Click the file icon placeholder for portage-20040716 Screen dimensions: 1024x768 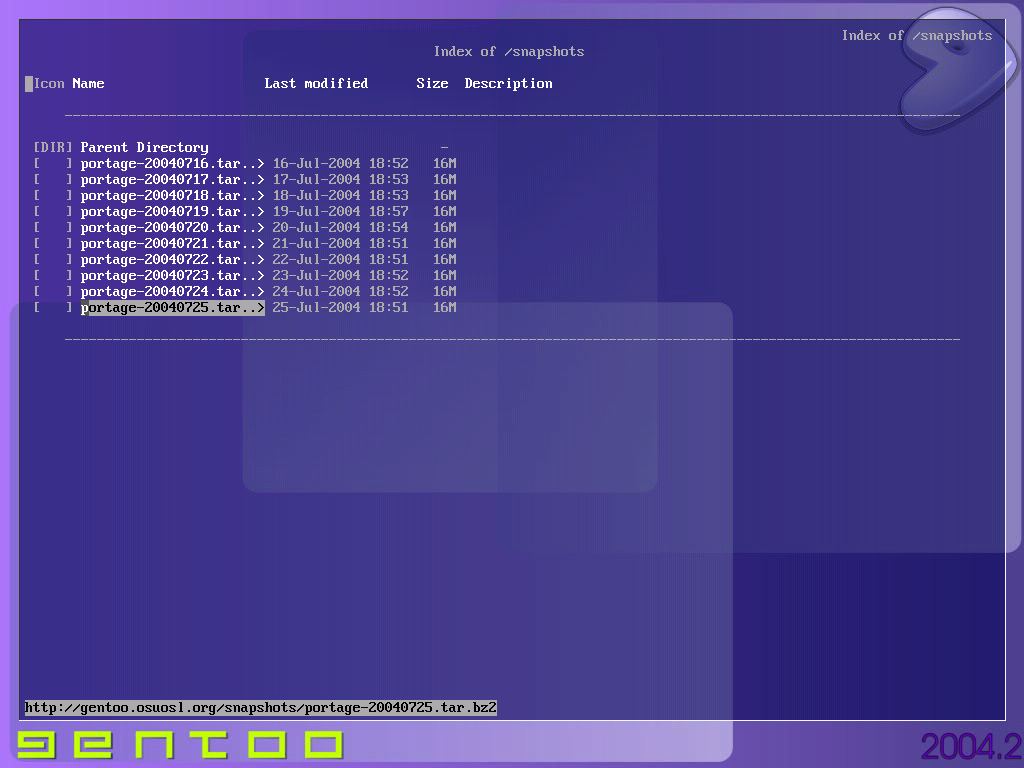(53, 163)
